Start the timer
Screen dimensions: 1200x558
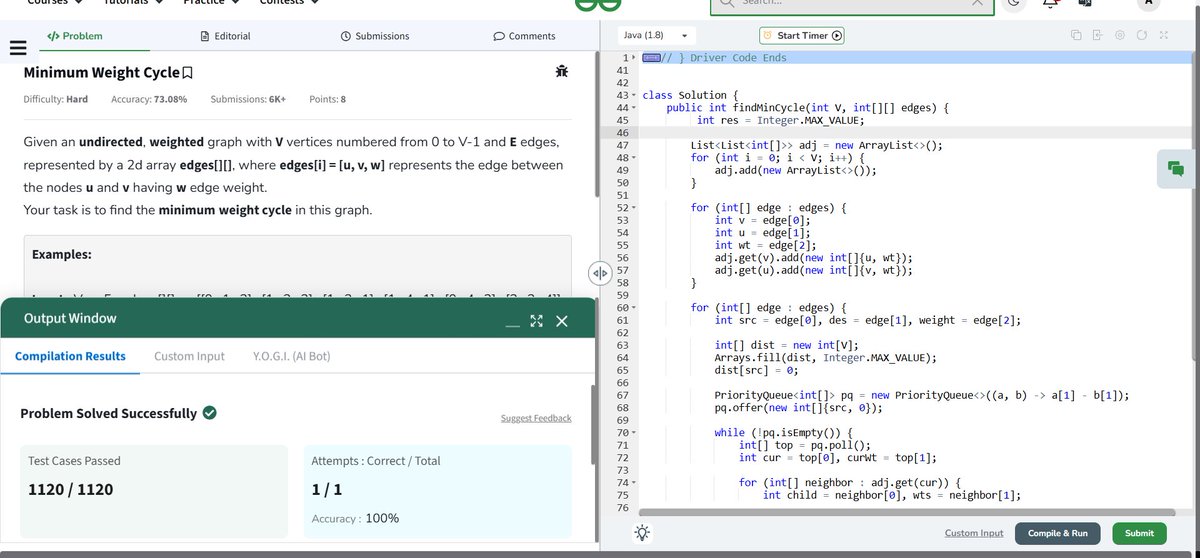[x=802, y=36]
